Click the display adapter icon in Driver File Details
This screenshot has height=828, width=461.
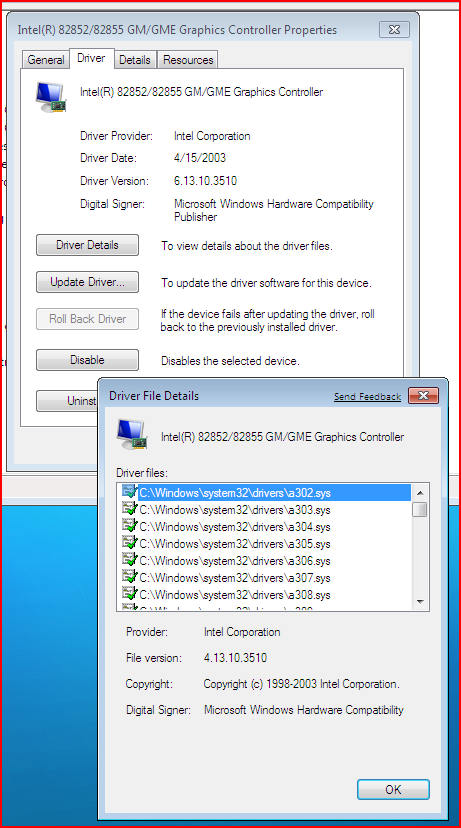(x=131, y=435)
